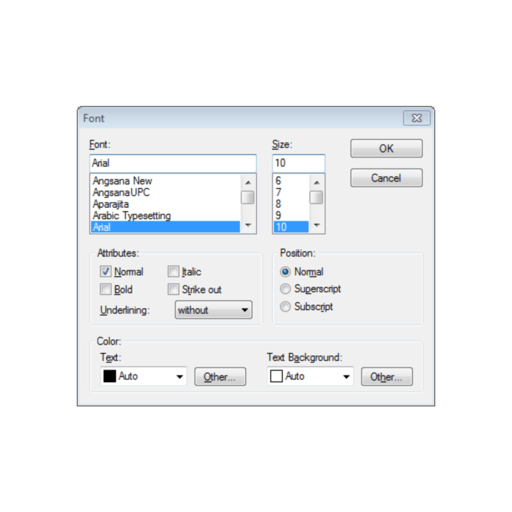This screenshot has width=512, height=512.
Task: Click the size list scroll-up arrow
Action: [317, 182]
